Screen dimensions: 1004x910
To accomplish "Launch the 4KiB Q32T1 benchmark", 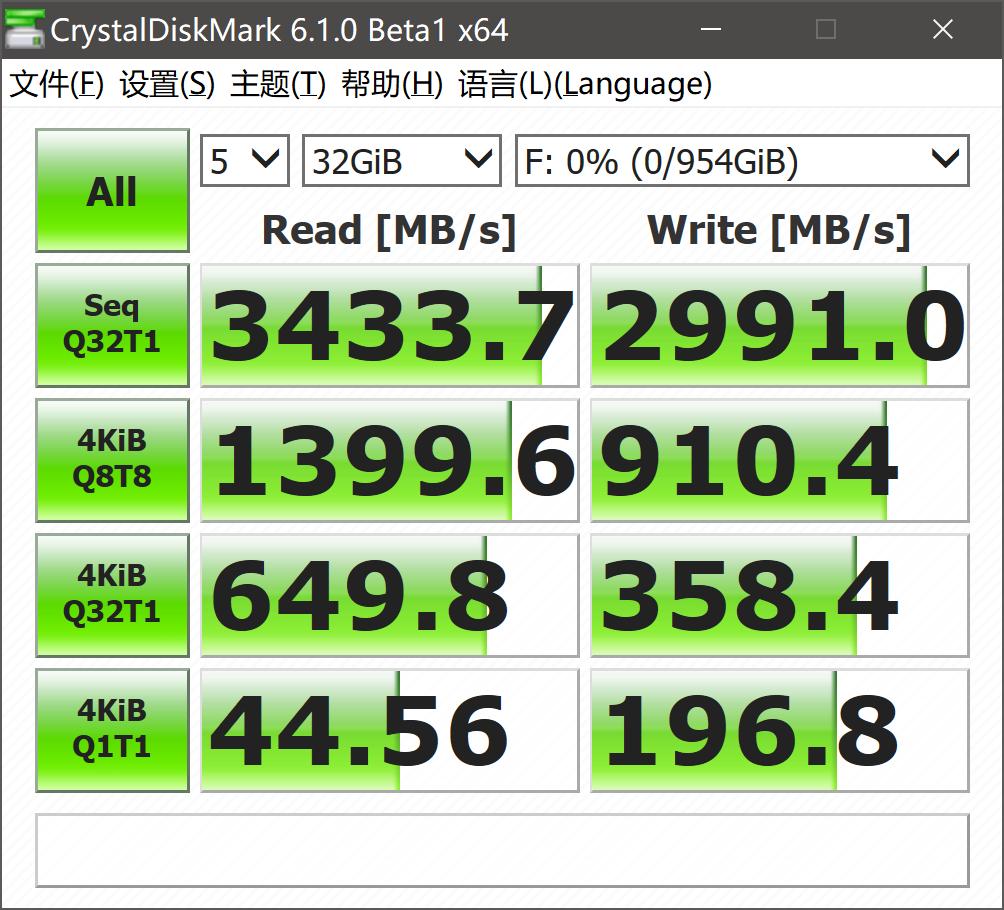I will [x=111, y=594].
